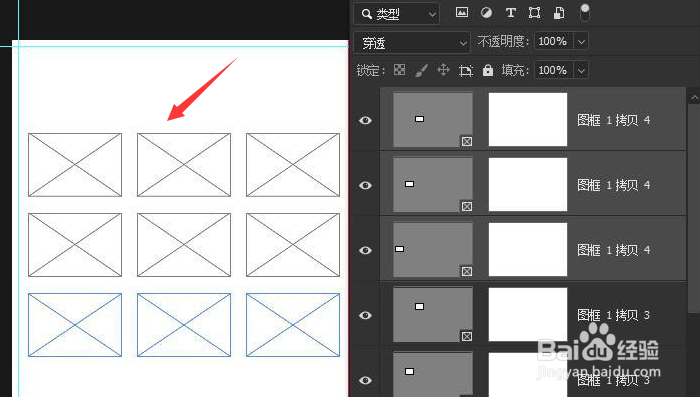700x397 pixels.
Task: Lock transparent pixels checkerboard icon
Action: pyautogui.click(x=400, y=70)
